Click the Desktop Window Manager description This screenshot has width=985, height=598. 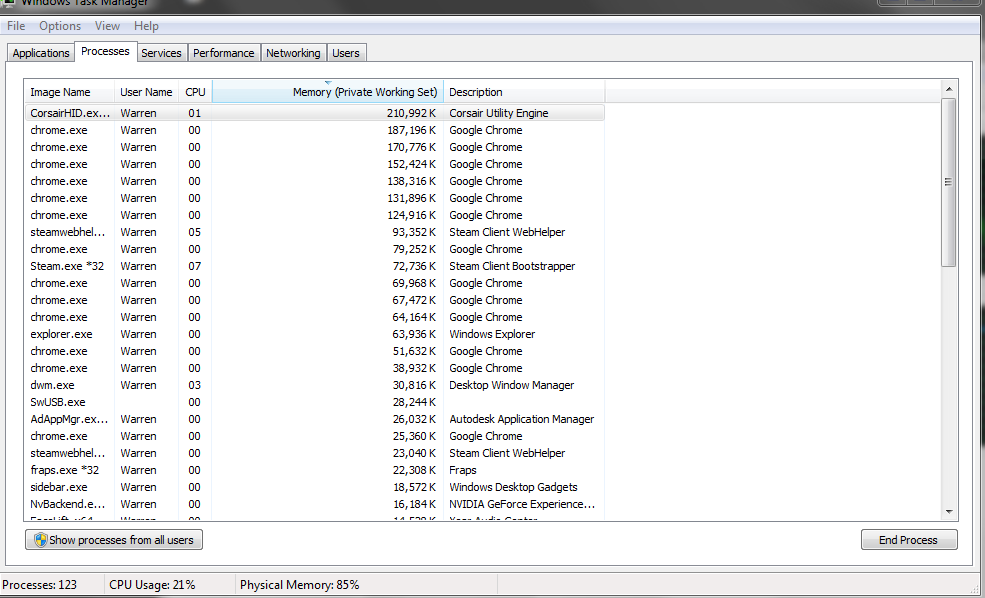511,384
